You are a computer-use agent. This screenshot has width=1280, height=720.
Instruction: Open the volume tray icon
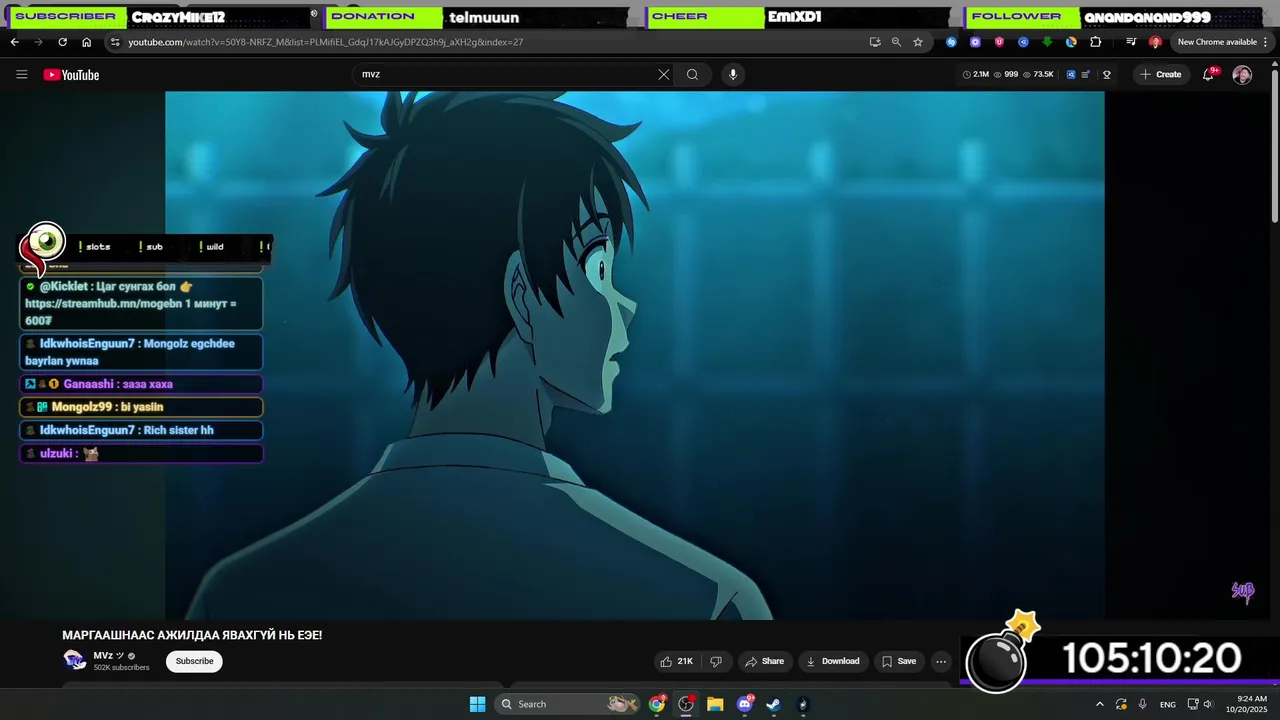click(x=1208, y=704)
